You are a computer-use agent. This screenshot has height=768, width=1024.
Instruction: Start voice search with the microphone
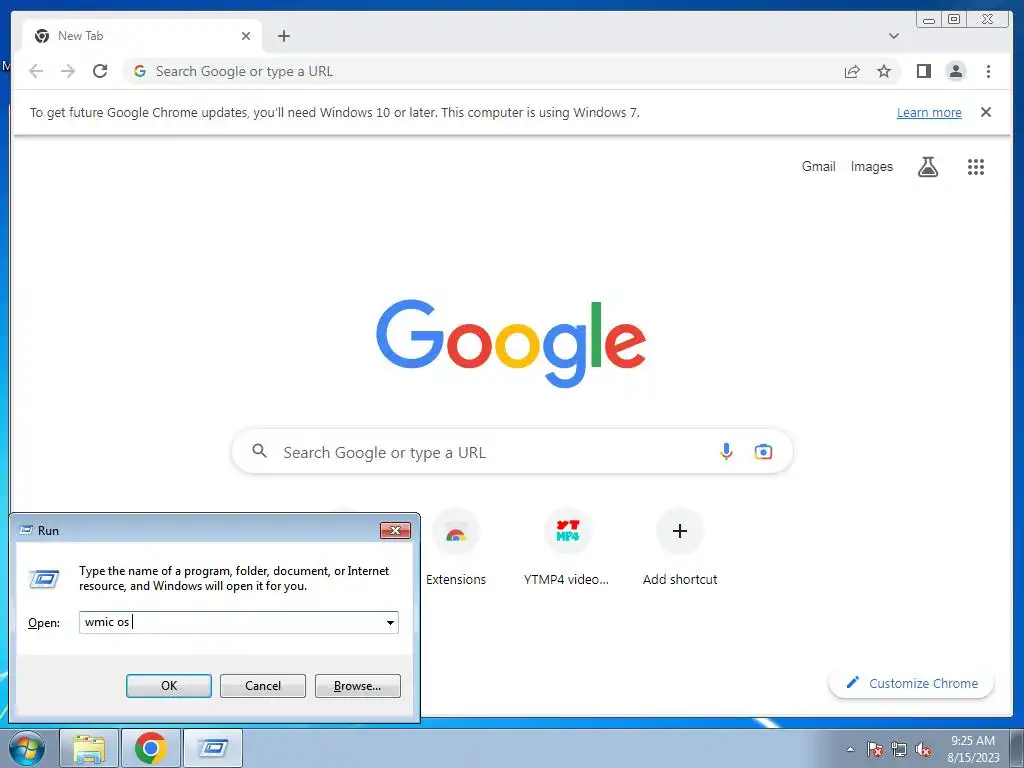click(x=726, y=451)
